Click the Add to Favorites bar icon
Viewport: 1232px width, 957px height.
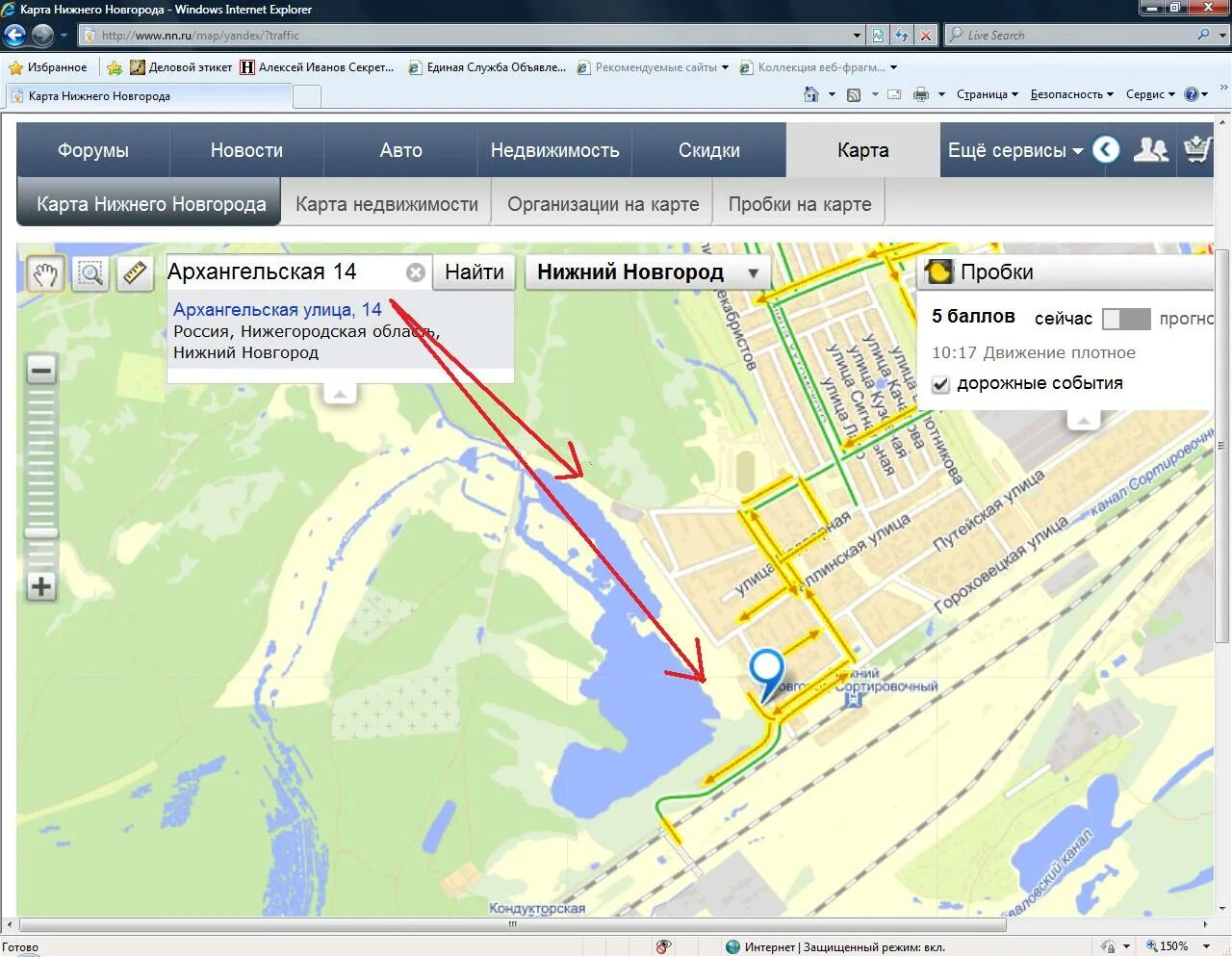pos(115,67)
